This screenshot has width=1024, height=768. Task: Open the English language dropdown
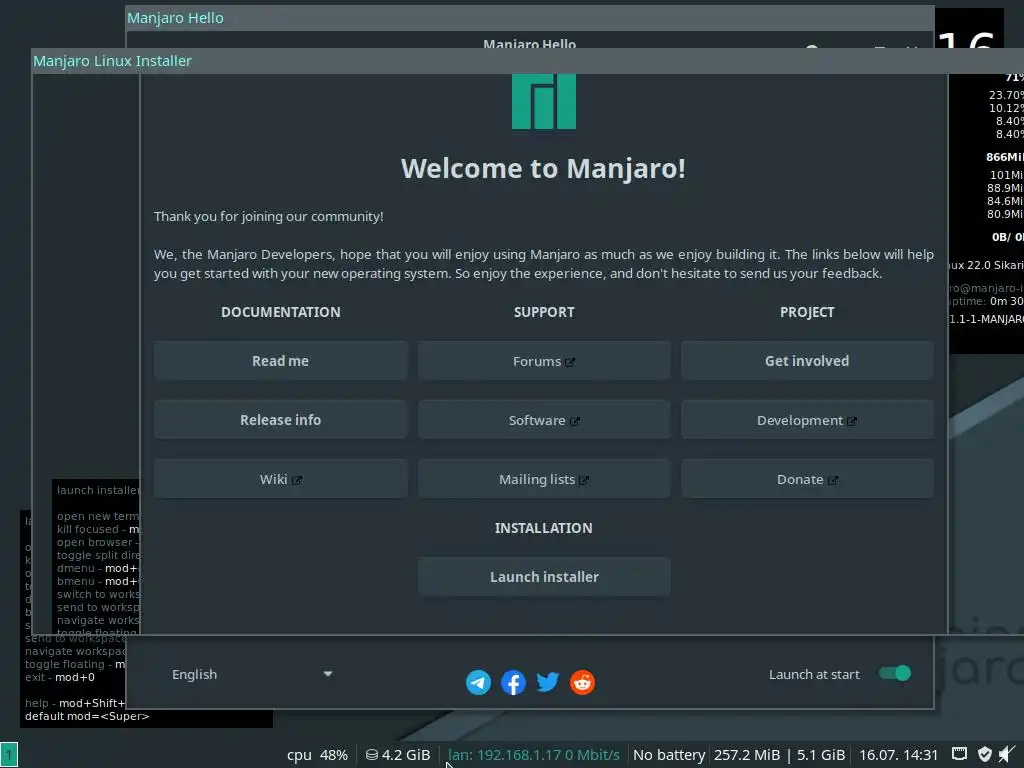(252, 674)
